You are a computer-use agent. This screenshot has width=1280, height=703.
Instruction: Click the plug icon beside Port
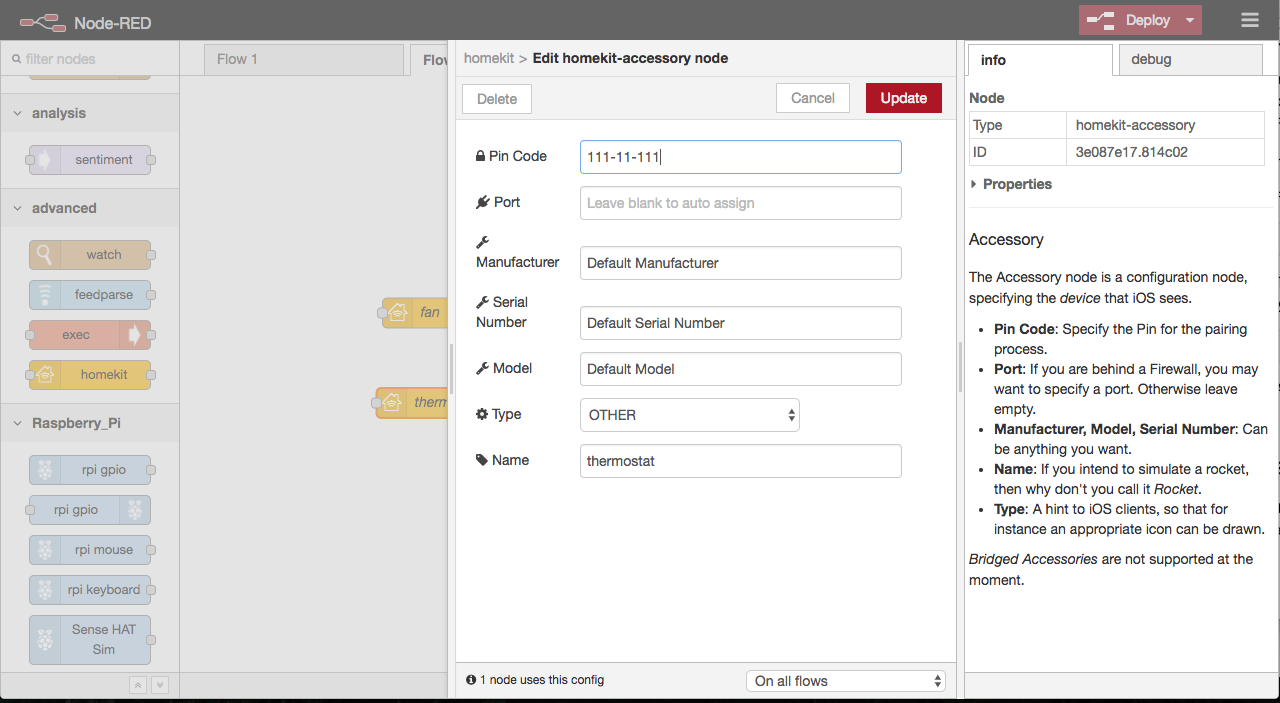[483, 203]
